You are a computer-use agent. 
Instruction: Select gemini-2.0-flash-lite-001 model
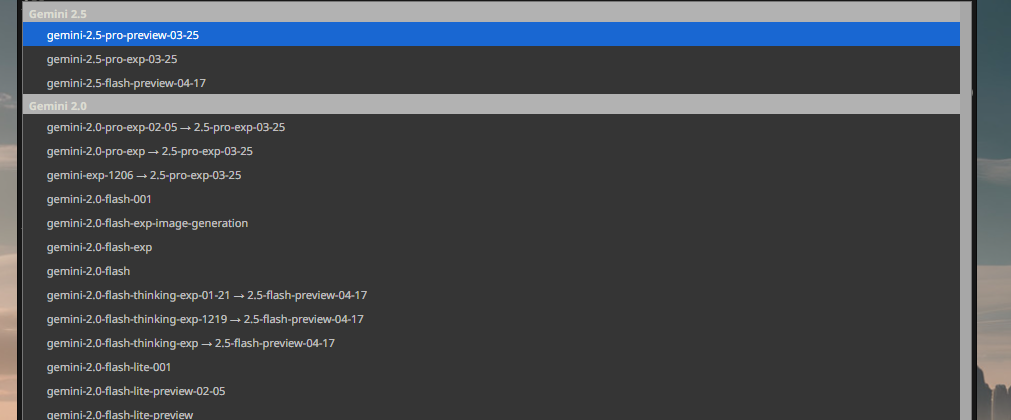491,367
